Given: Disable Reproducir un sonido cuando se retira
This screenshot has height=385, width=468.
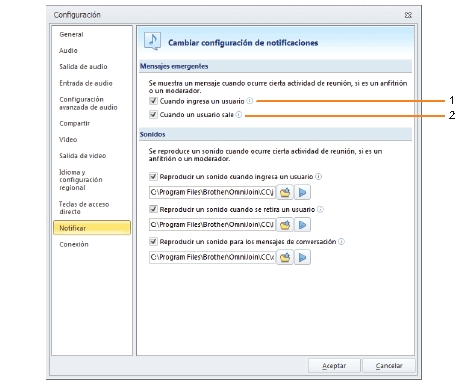Looking at the screenshot, I should [x=153, y=209].
